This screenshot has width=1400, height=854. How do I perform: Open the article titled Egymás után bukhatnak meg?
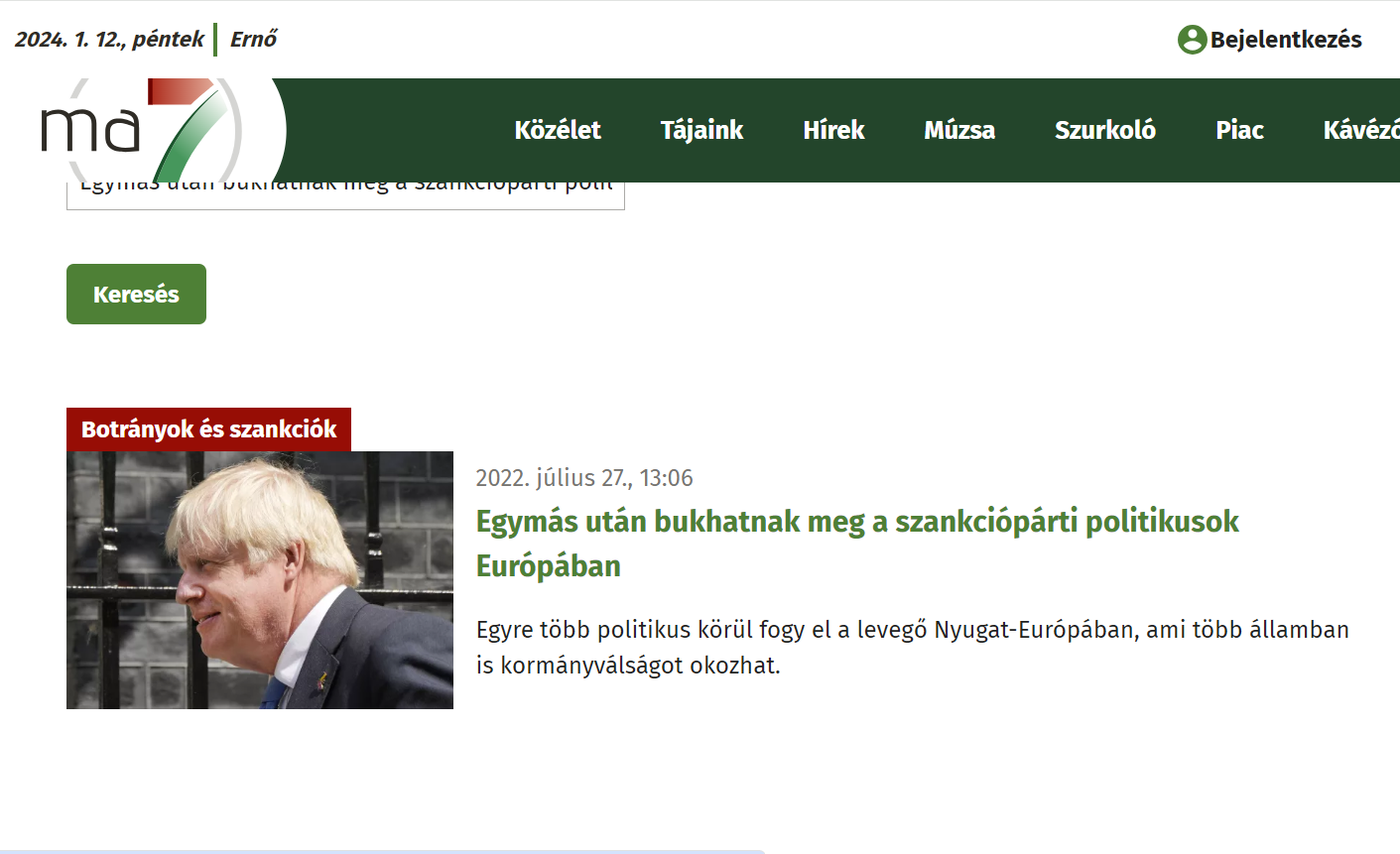click(856, 522)
